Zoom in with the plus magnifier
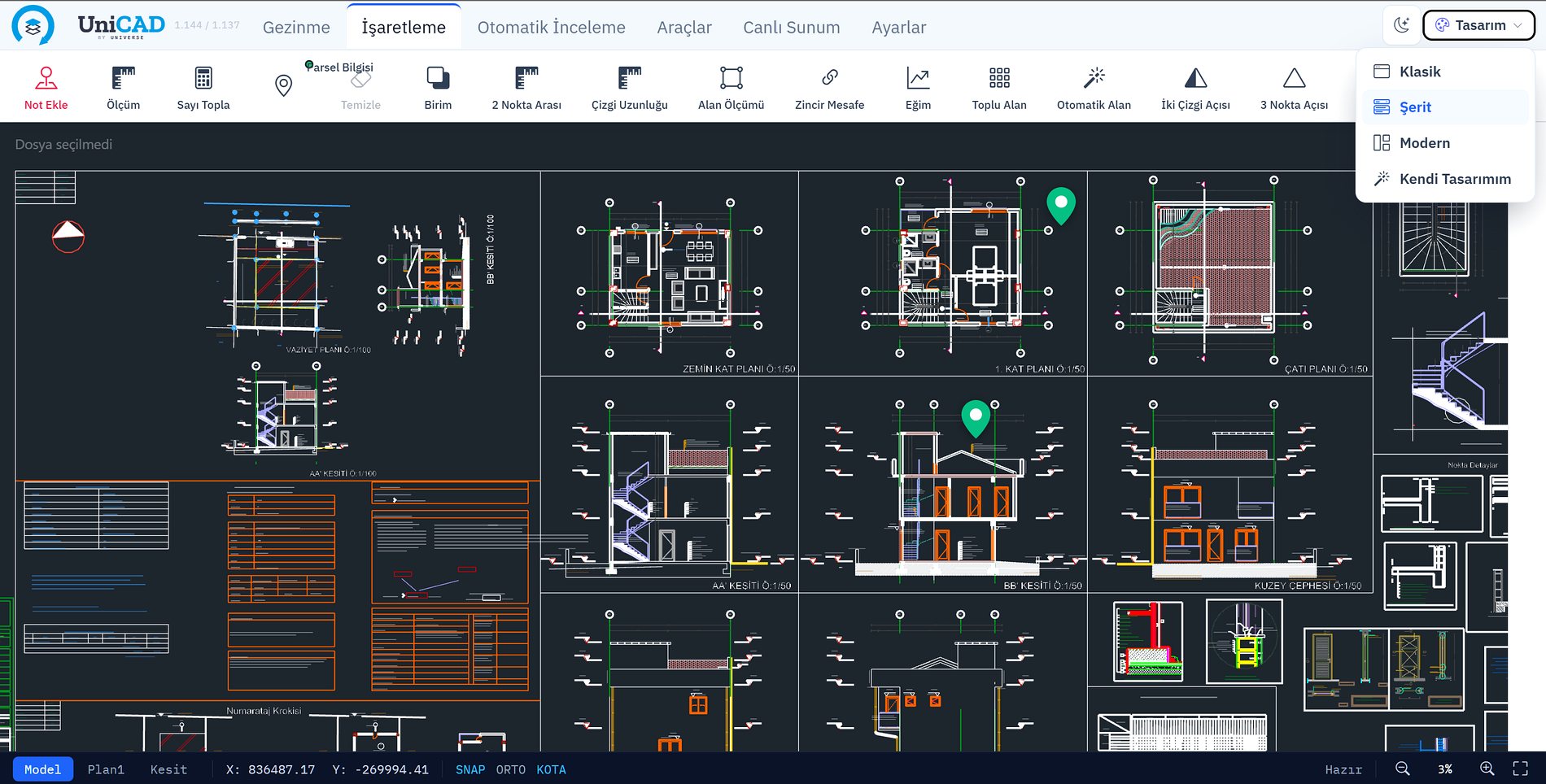 pyautogui.click(x=1487, y=769)
